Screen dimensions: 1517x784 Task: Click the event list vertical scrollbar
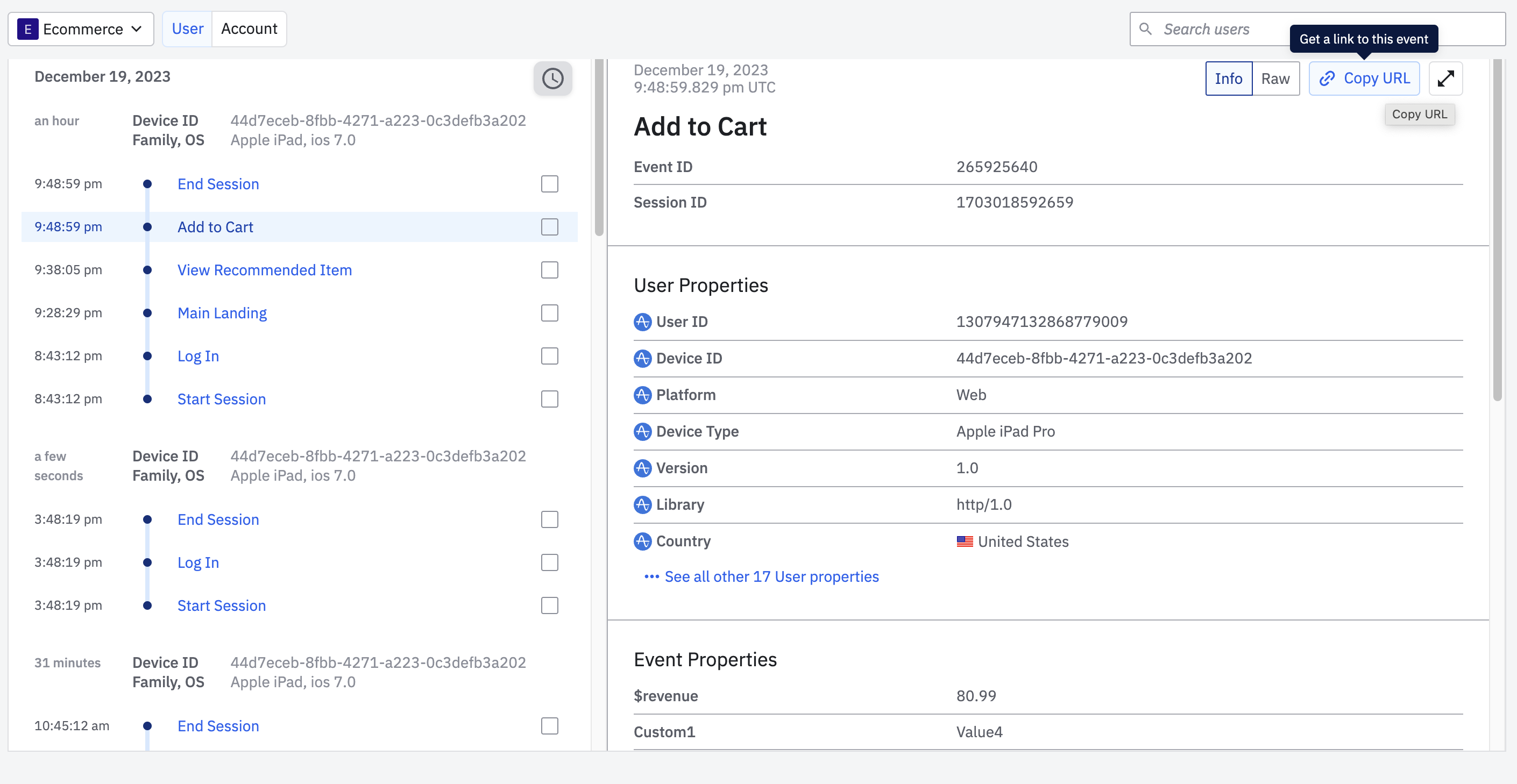click(599, 147)
